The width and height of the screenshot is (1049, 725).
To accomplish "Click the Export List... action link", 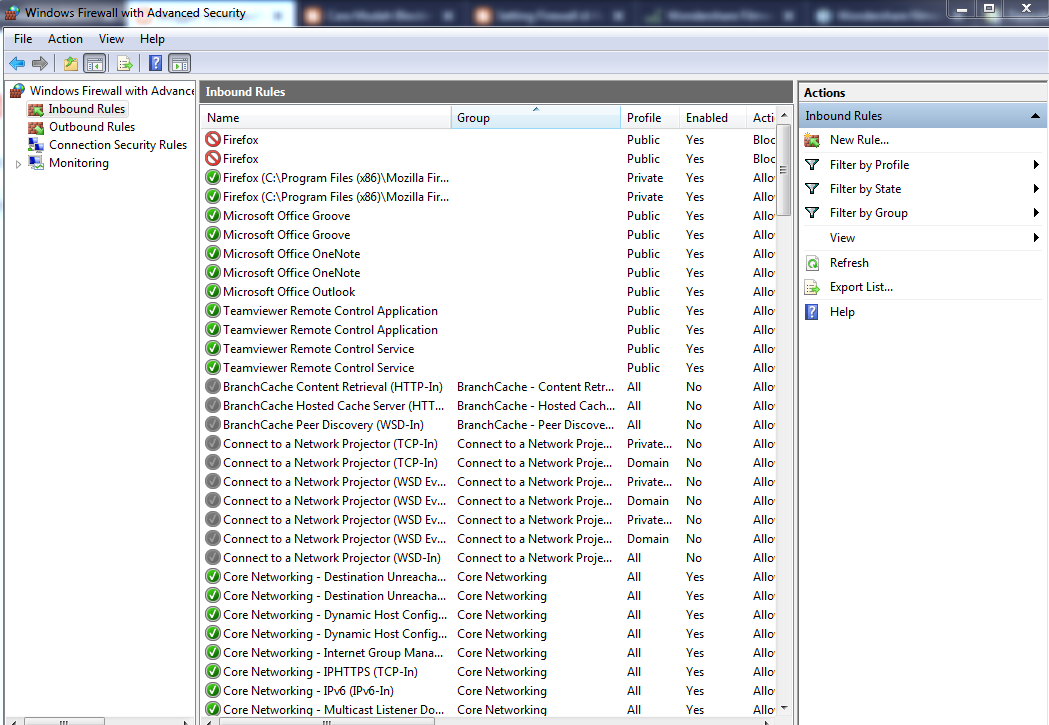I will 861,287.
